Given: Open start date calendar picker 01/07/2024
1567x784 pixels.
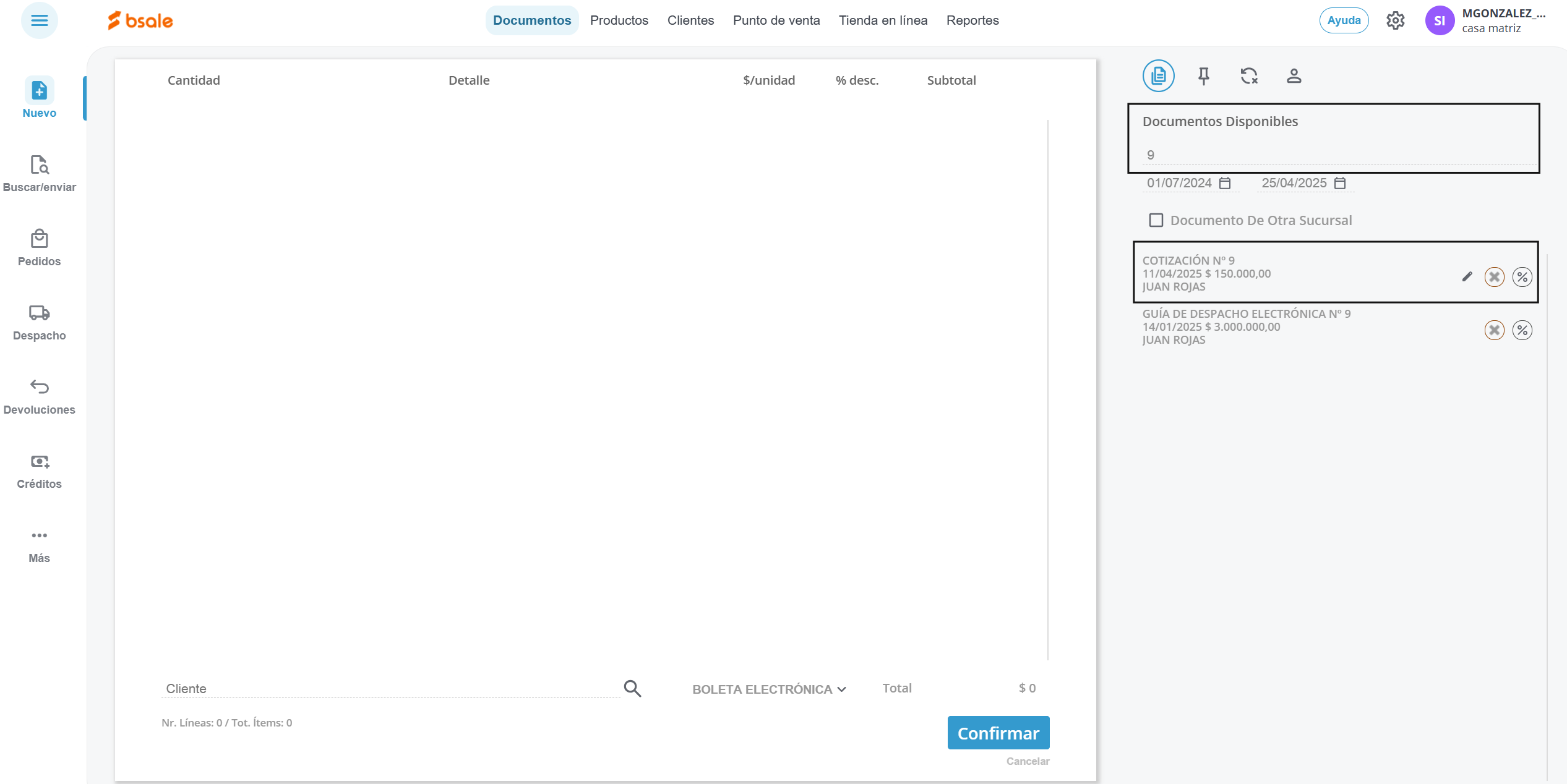Looking at the screenshot, I should tap(1225, 183).
